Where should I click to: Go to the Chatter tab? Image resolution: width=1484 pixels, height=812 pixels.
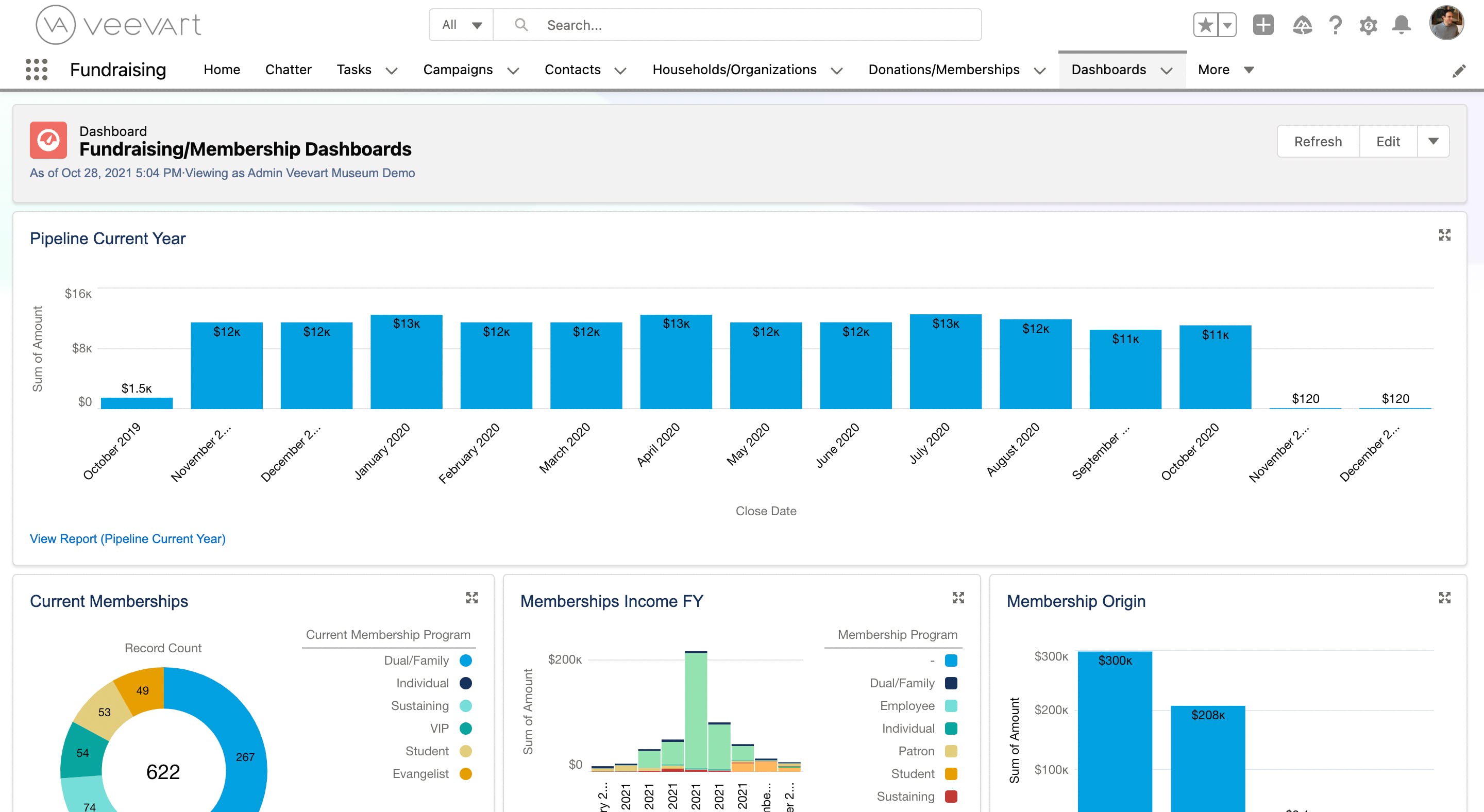[x=288, y=70]
